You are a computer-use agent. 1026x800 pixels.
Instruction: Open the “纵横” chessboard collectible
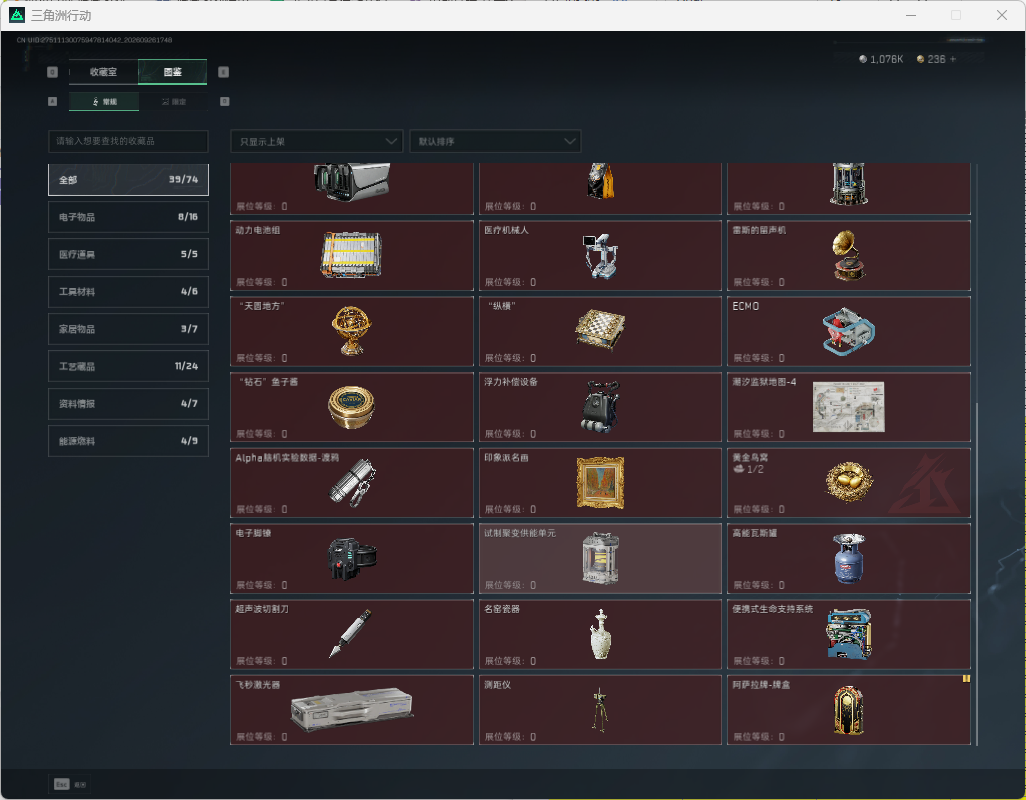(x=600, y=331)
